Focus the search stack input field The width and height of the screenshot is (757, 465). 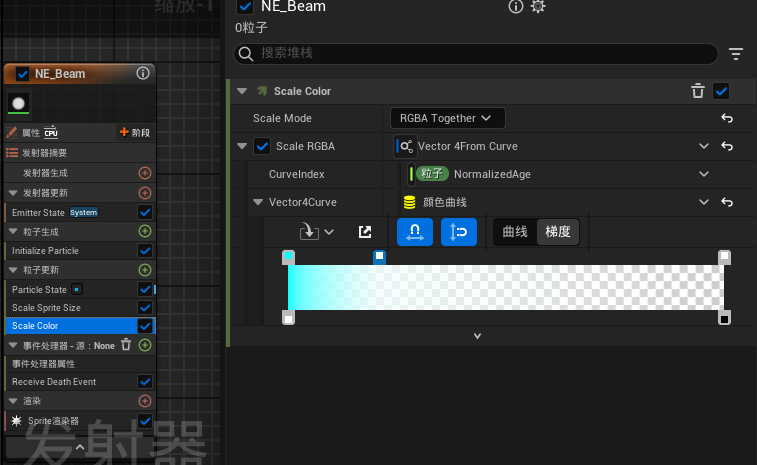pyautogui.click(x=476, y=54)
